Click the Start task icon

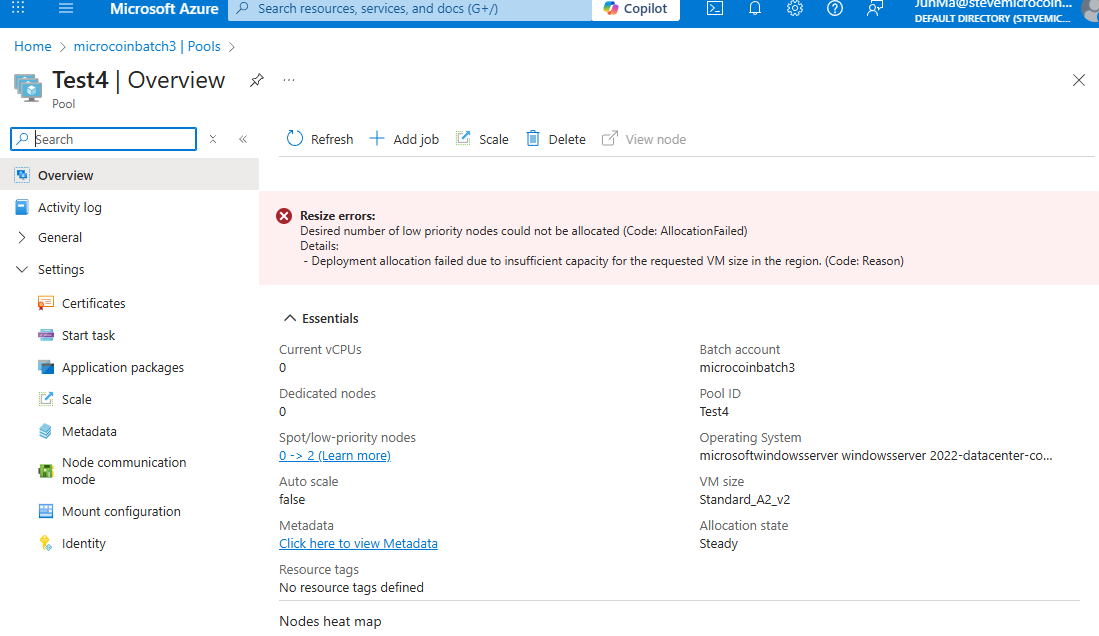[46, 335]
